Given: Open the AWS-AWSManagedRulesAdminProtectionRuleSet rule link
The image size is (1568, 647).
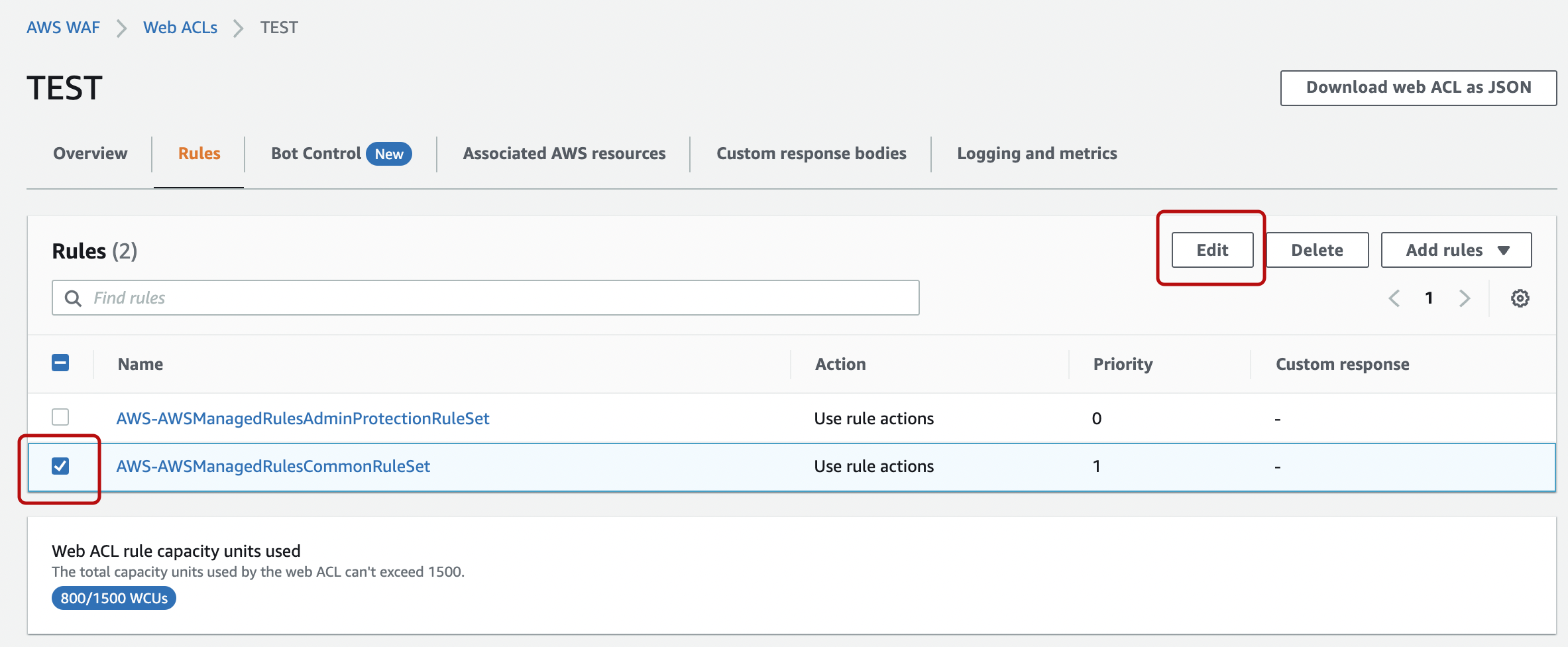Looking at the screenshot, I should click(x=303, y=418).
